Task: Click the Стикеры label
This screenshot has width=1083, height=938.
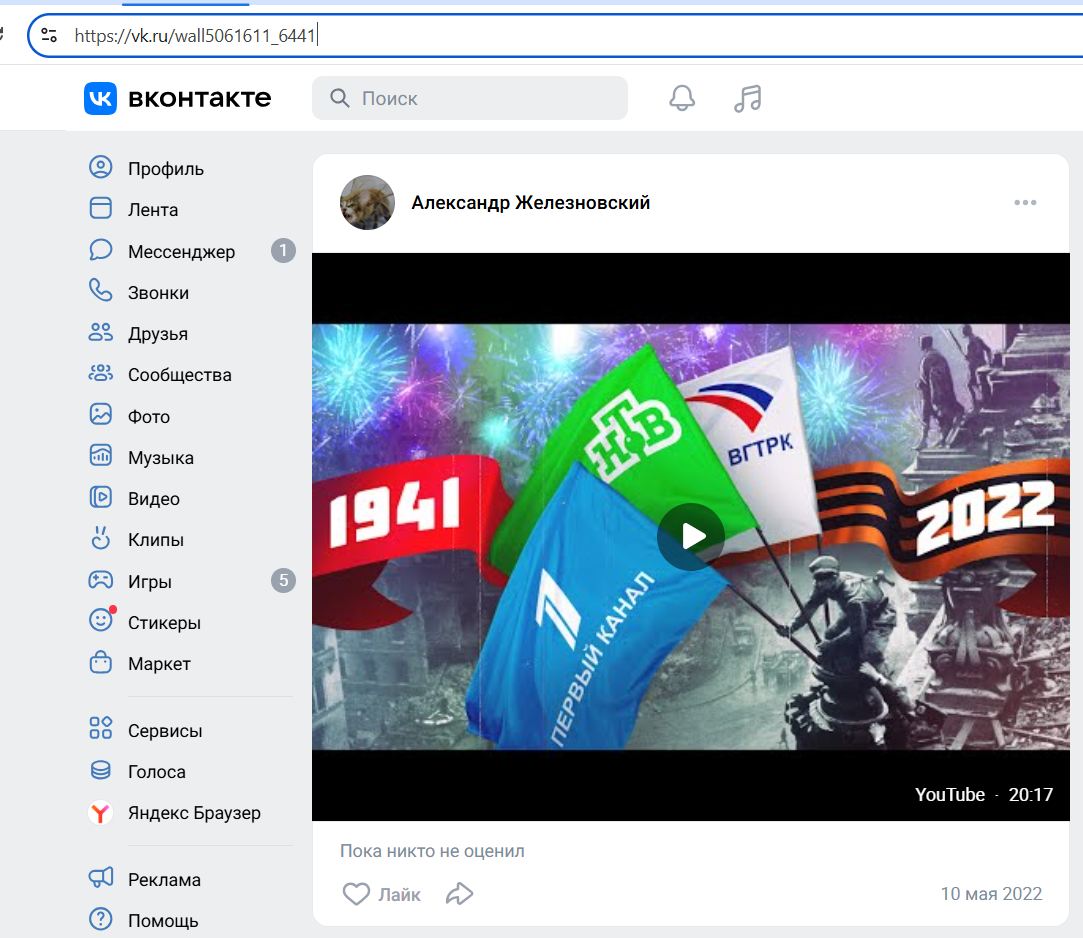Action: [164, 622]
